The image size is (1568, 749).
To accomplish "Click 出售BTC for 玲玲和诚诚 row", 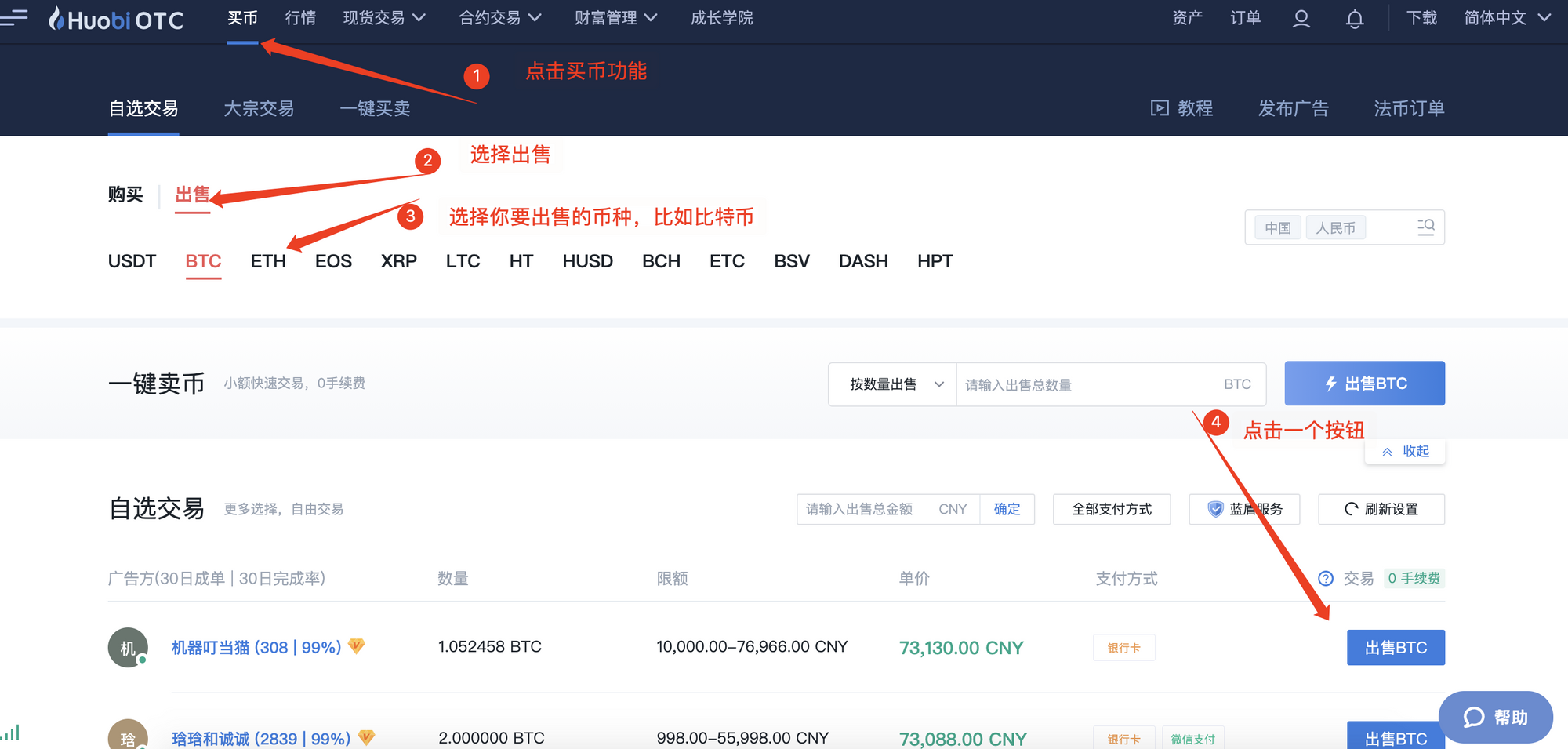I will pyautogui.click(x=1396, y=736).
